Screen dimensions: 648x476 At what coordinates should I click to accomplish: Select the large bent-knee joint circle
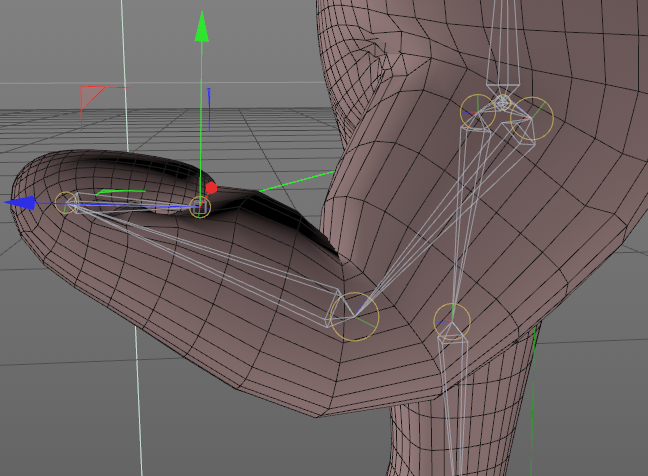[x=355, y=317]
